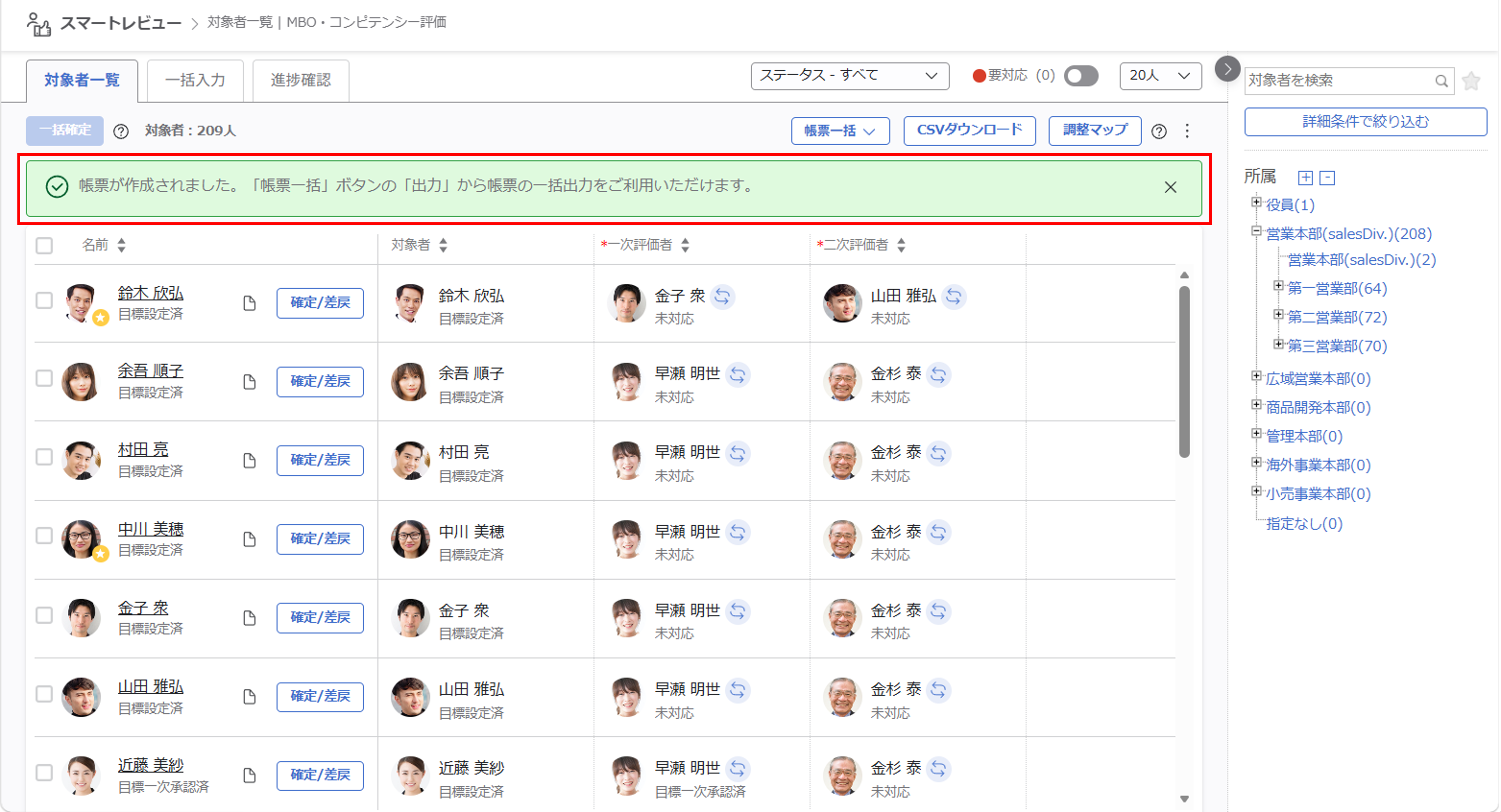Click the CSVダウンロード button
This screenshot has height=812, width=1501.
pos(969,131)
